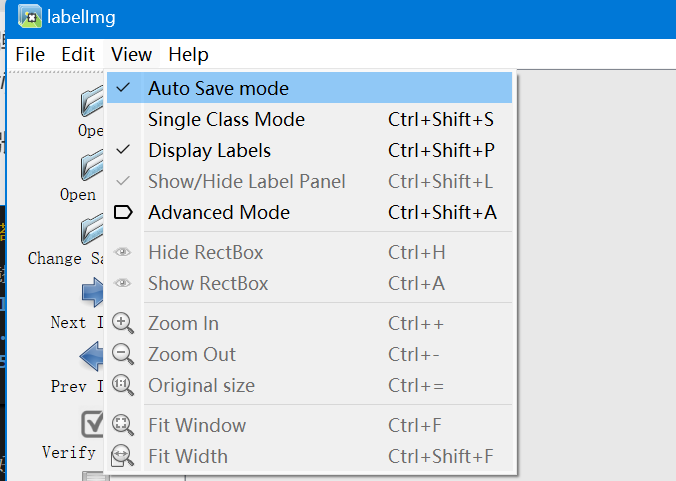
Task: Open the Edit menu
Action: (x=78, y=55)
